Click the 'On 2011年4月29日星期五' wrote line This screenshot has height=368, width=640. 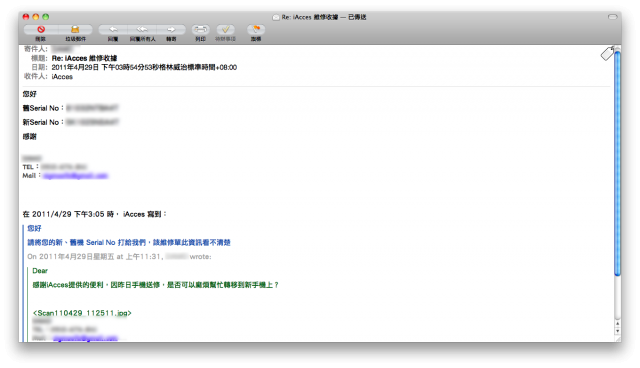pyautogui.click(x=119, y=257)
